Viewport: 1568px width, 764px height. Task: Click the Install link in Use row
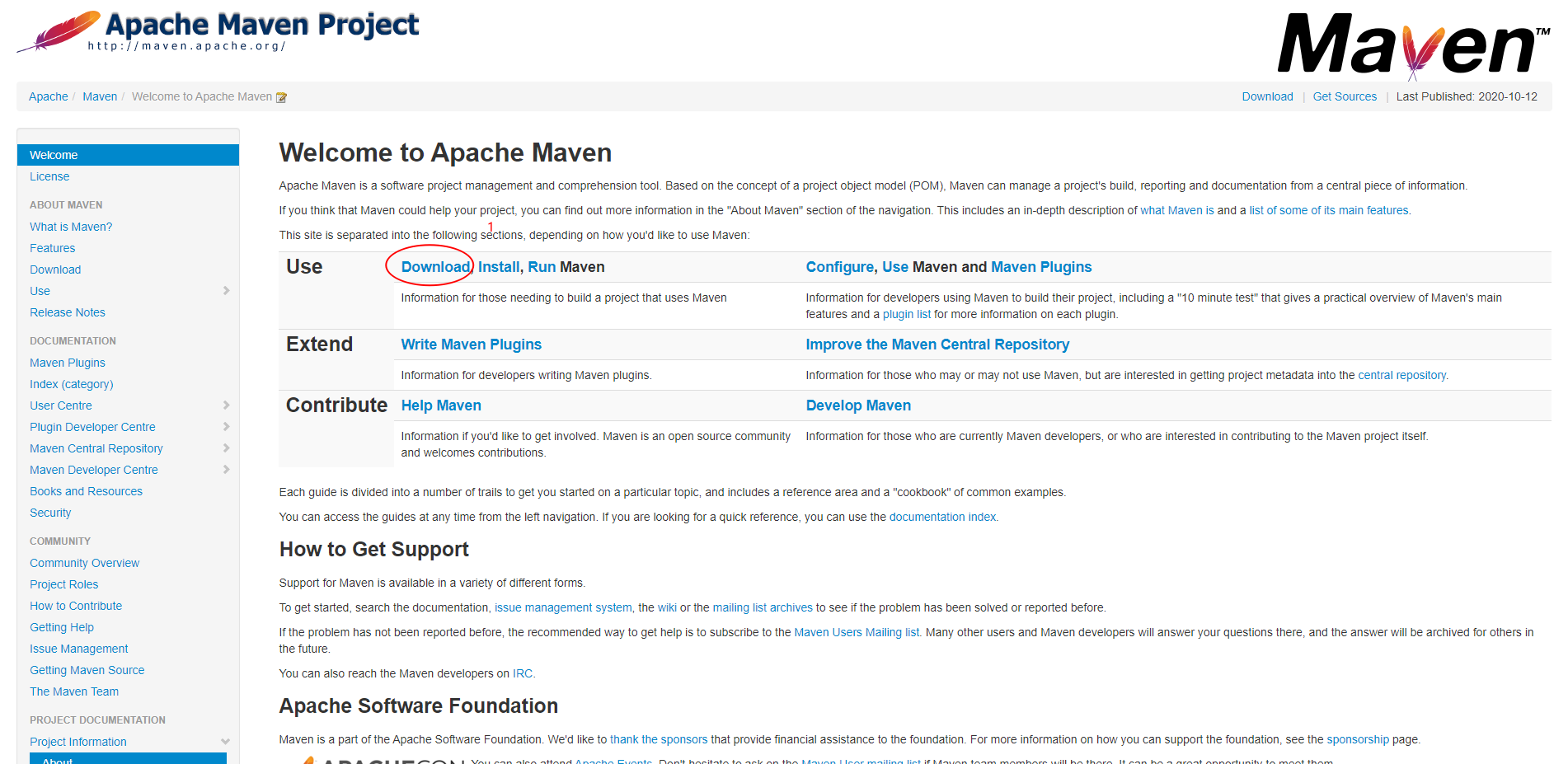pos(499,267)
